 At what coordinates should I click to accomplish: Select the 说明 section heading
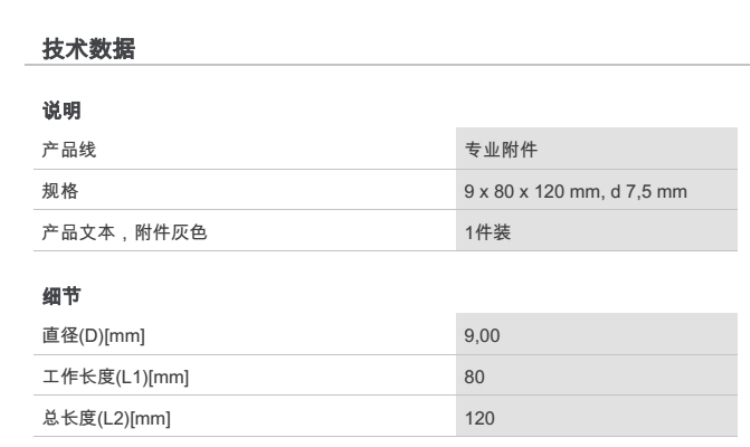62,111
